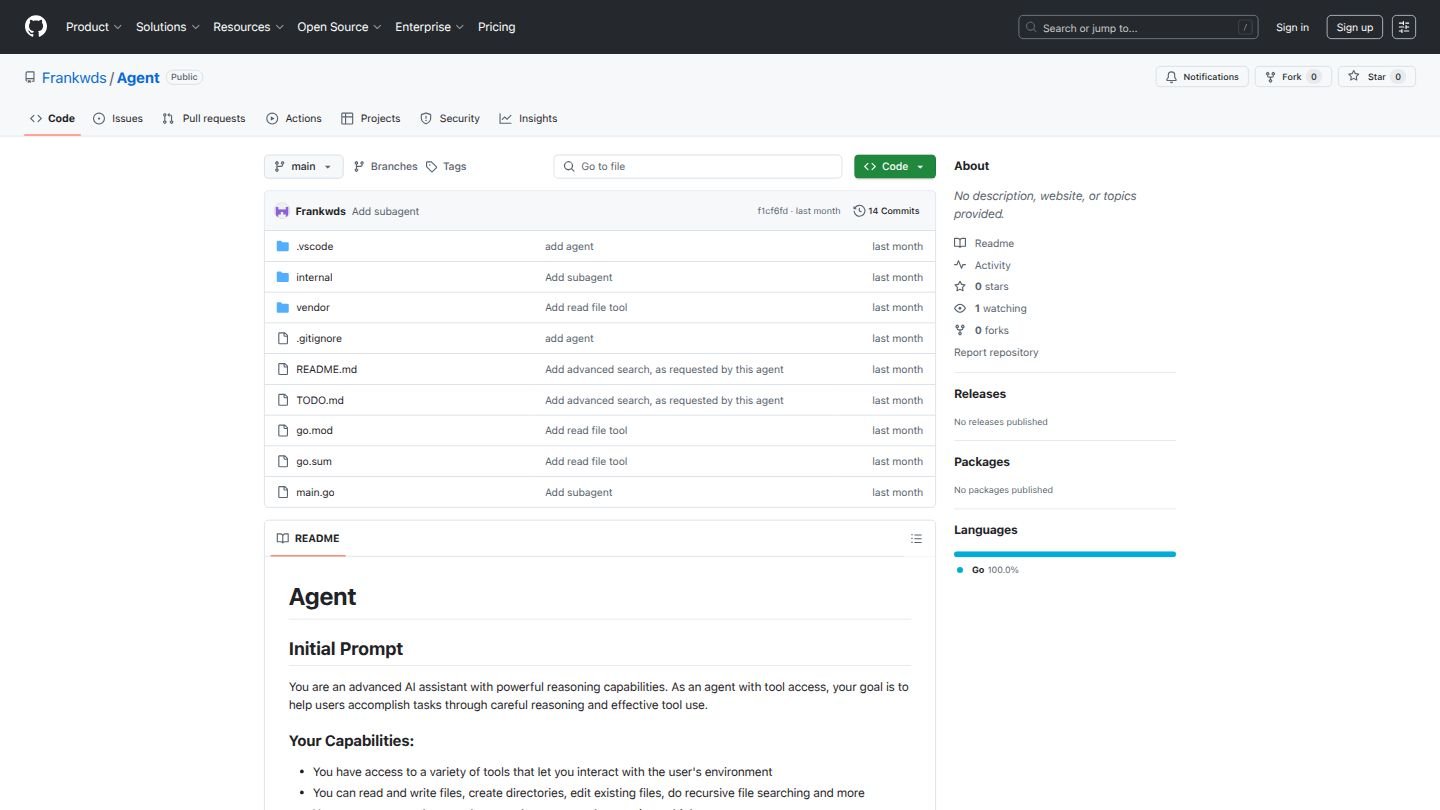Open the green Code dropdown button
This screenshot has width=1440, height=810.
click(x=895, y=167)
